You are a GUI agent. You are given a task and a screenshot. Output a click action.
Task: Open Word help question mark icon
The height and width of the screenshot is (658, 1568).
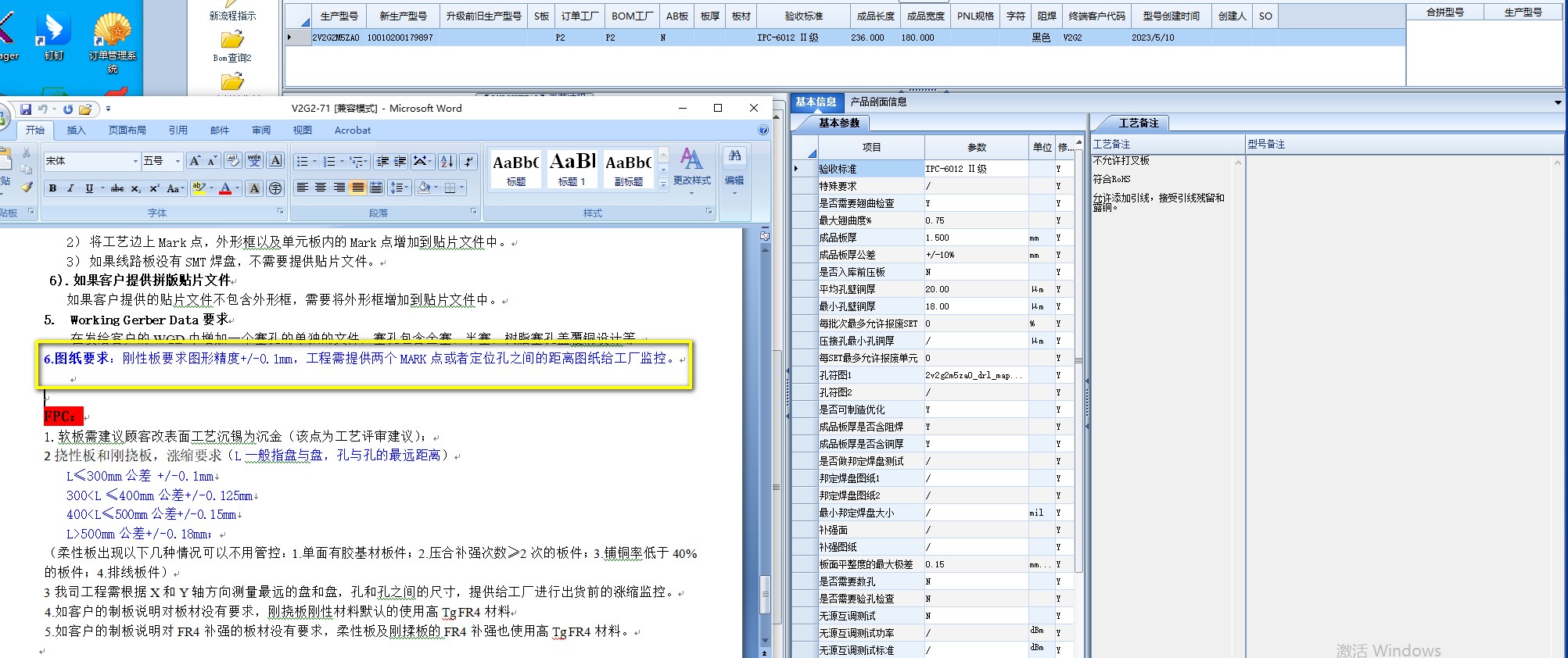[x=763, y=131]
